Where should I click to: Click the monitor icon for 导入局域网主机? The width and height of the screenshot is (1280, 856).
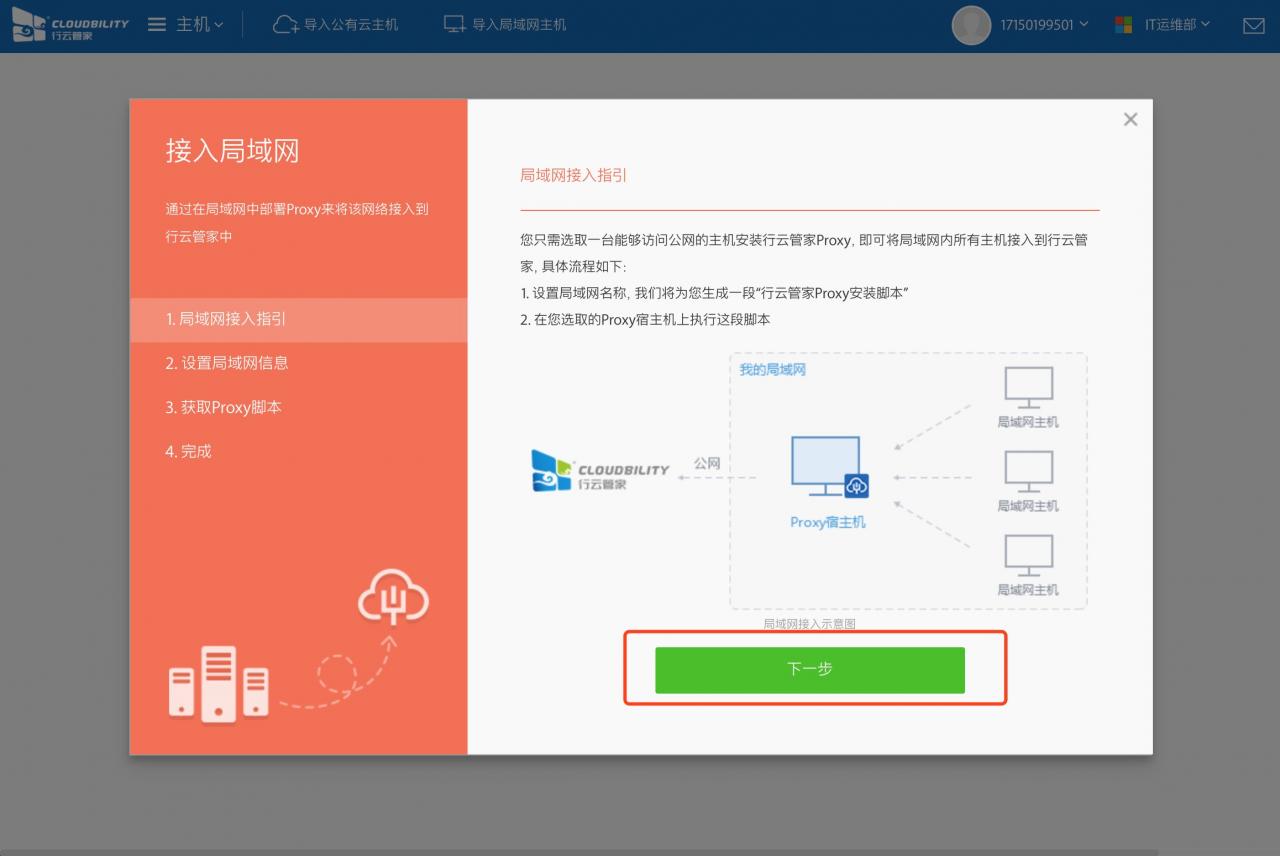click(455, 25)
